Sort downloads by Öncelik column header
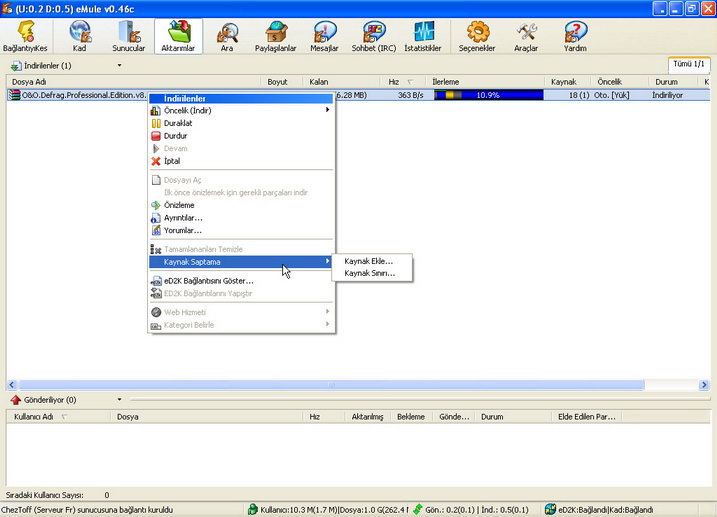 pyautogui.click(x=620, y=82)
